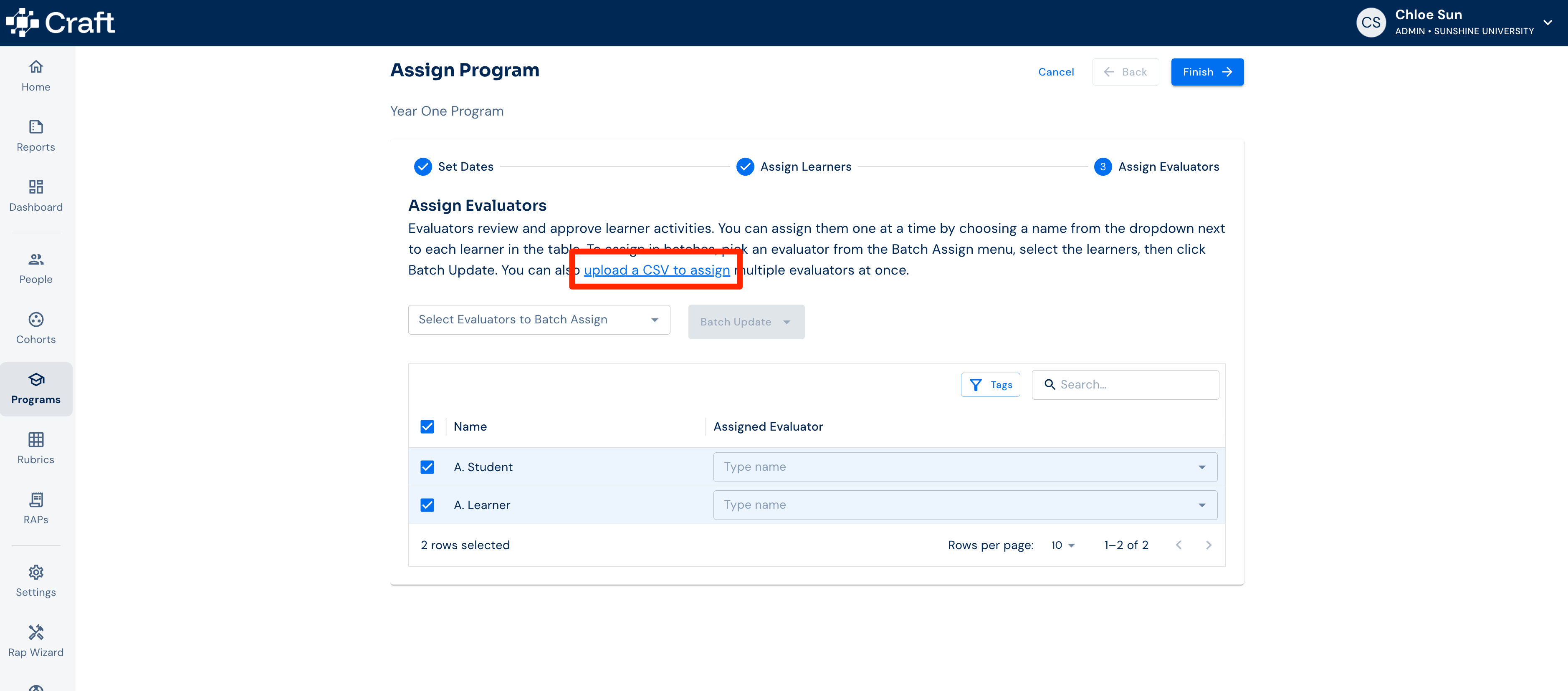The width and height of the screenshot is (1568, 691).
Task: Open Cohorts from the sidebar
Action: [36, 329]
